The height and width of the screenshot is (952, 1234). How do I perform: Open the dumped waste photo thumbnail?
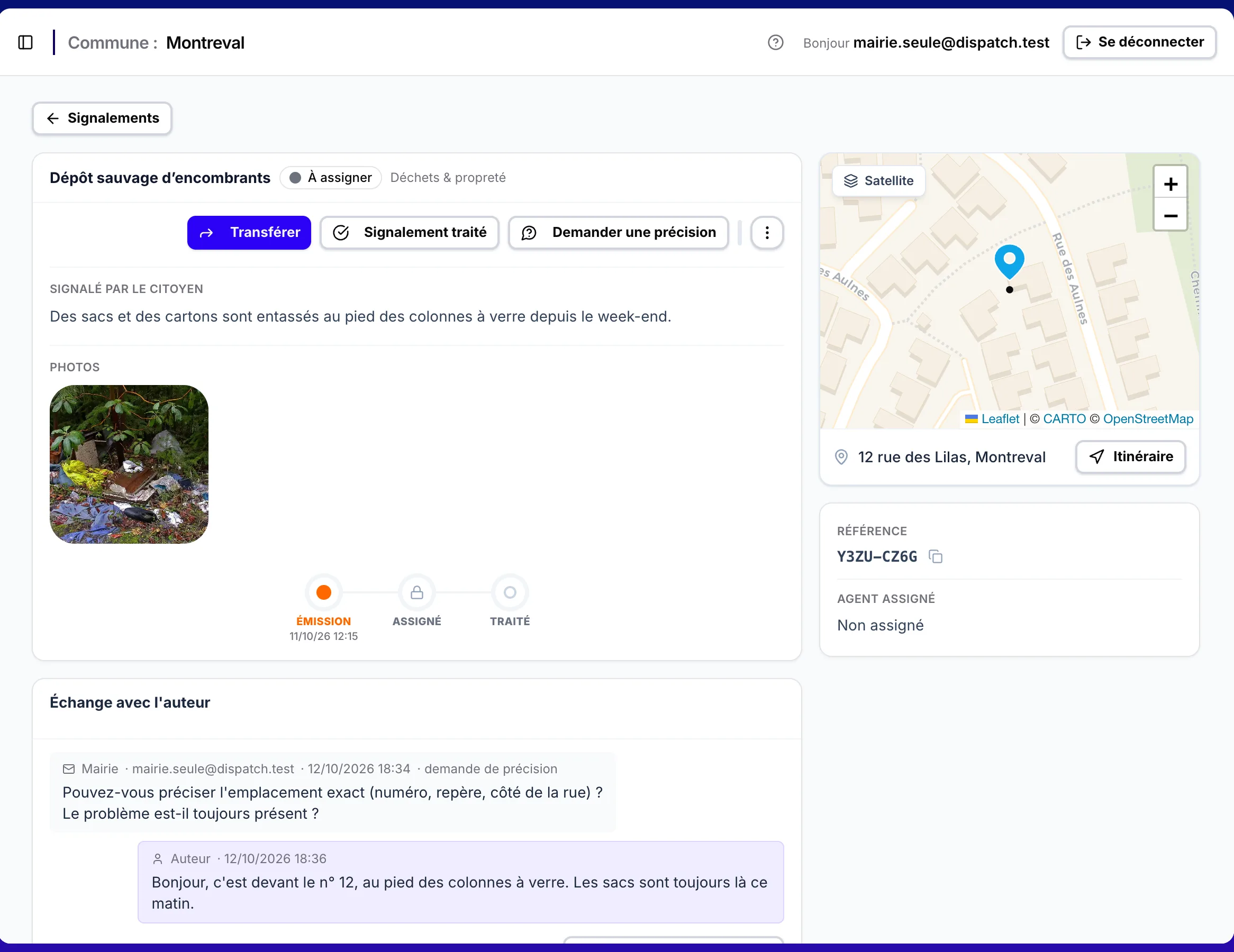pos(129,464)
